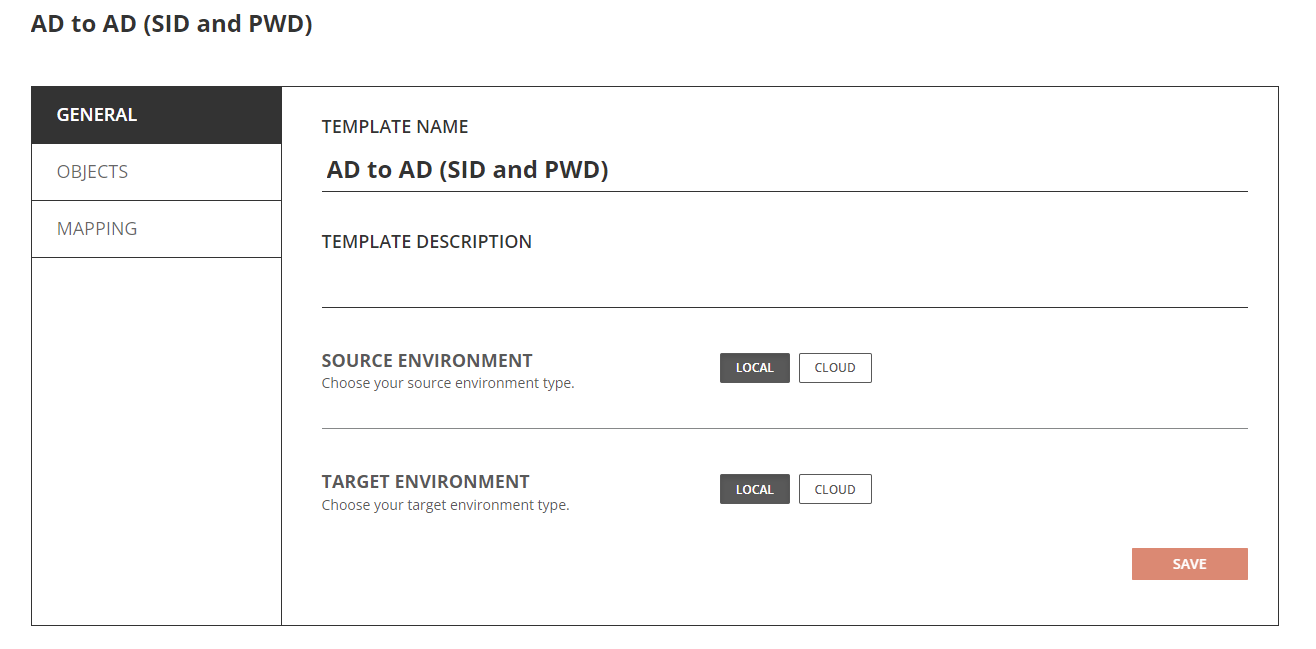Switch to the OBJECTS tab
1316x649 pixels.
click(156, 172)
